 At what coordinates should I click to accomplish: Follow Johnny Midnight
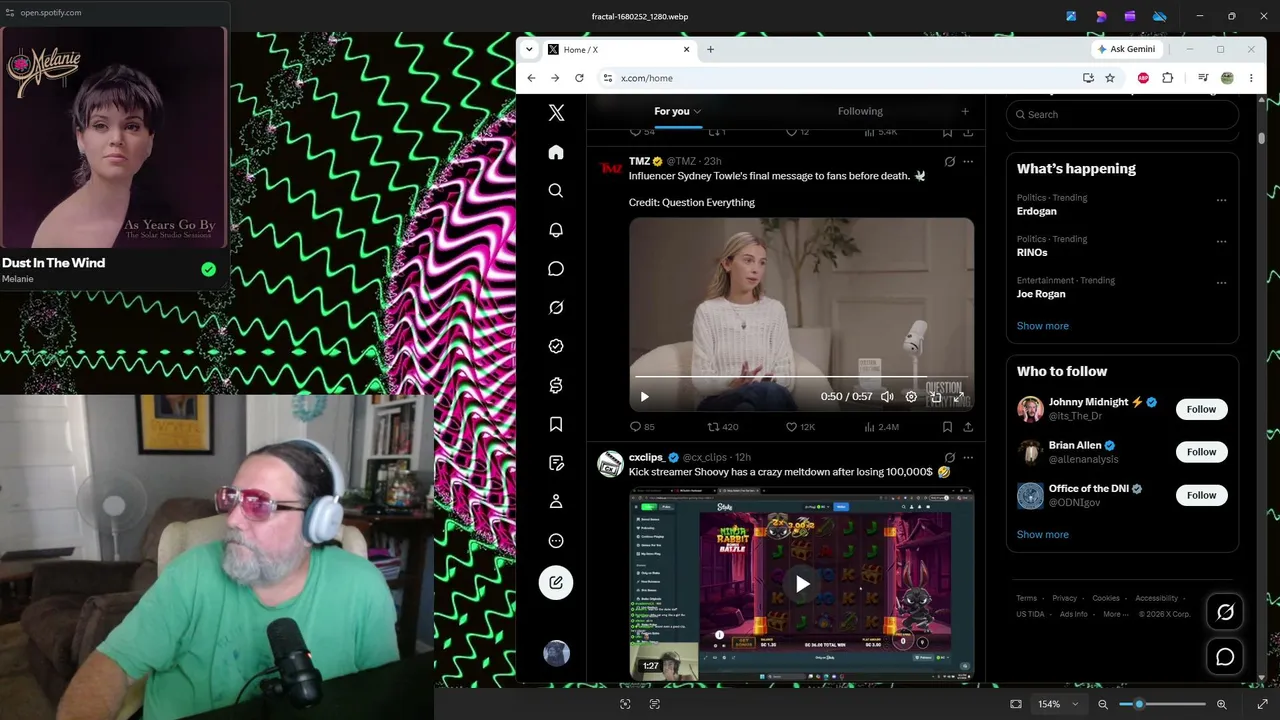(1201, 409)
